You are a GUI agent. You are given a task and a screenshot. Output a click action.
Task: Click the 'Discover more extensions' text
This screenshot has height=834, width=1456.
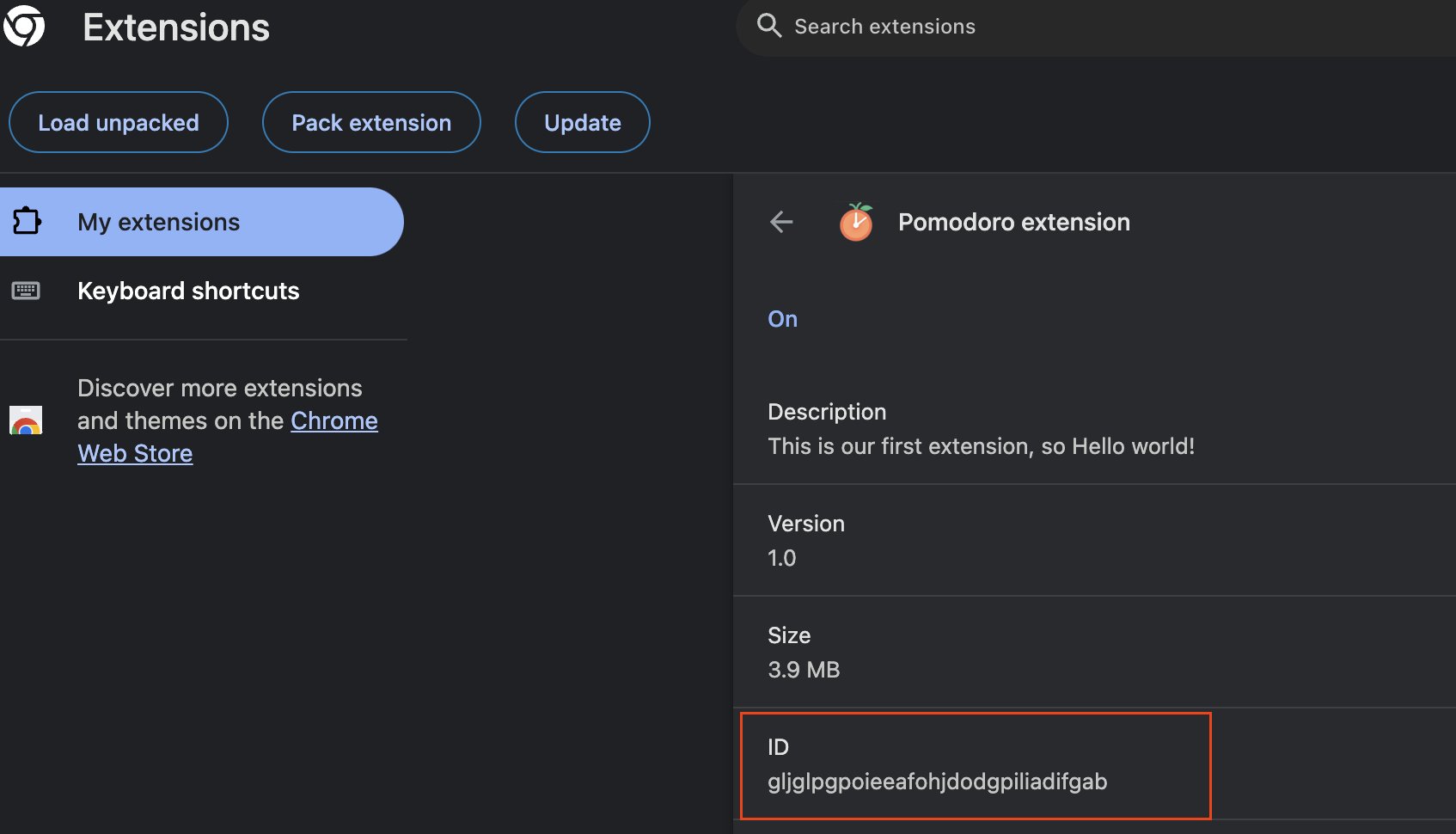[x=220, y=388]
